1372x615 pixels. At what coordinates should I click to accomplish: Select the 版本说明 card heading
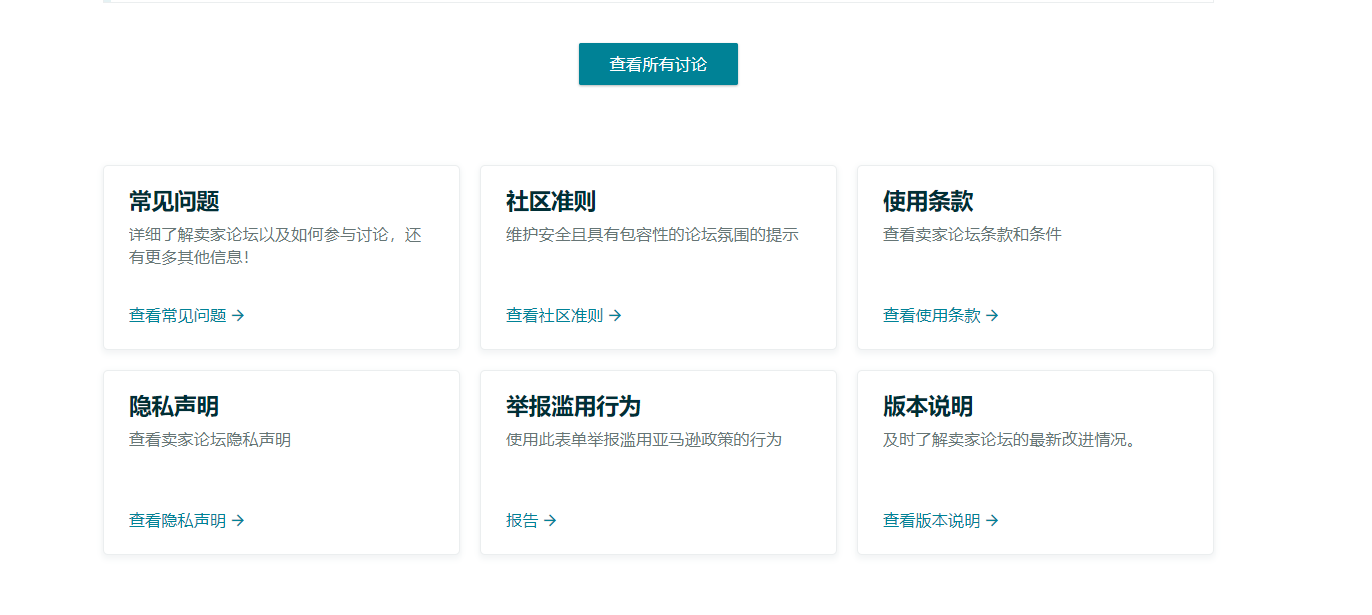pyautogui.click(x=928, y=406)
